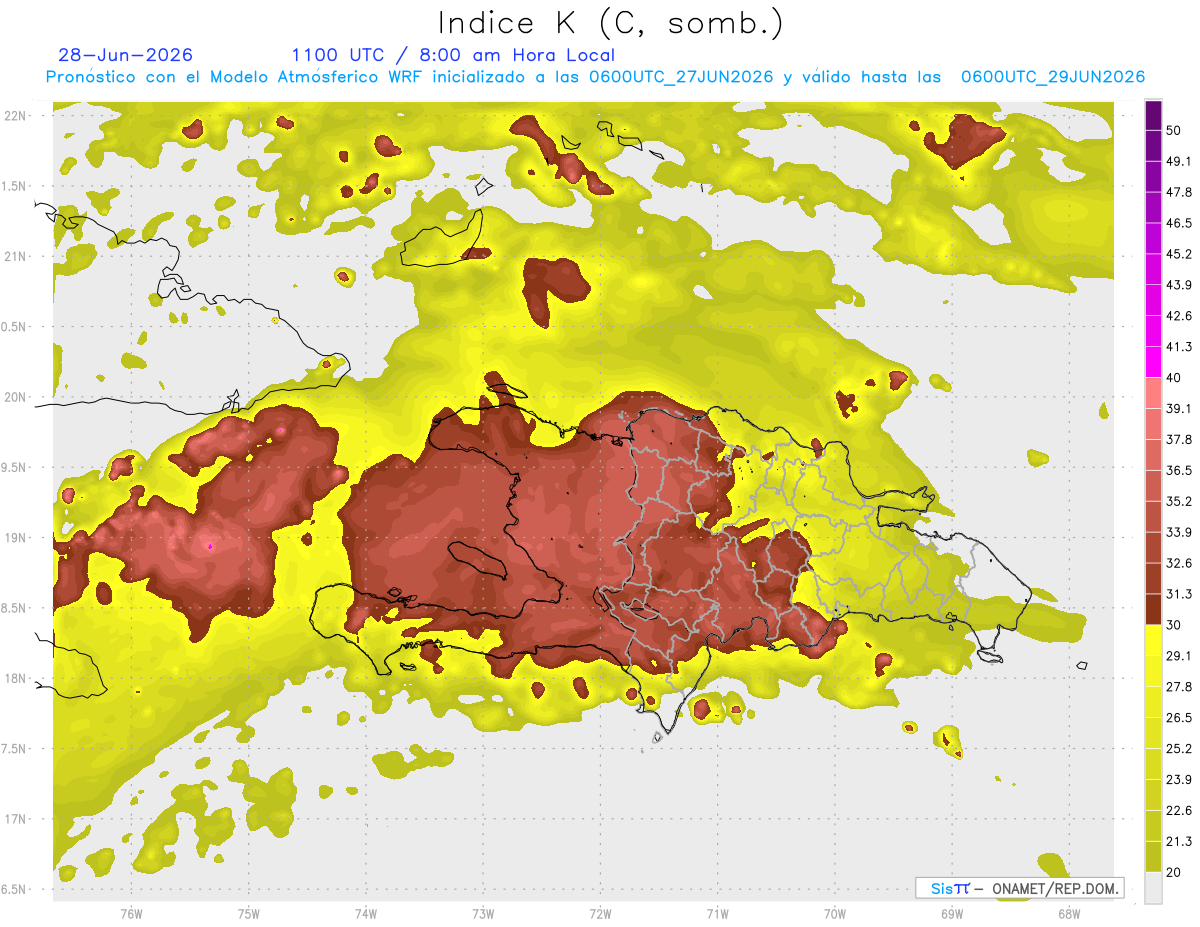Click the '74W' longitude label
1200x927 pixels.
coord(365,913)
